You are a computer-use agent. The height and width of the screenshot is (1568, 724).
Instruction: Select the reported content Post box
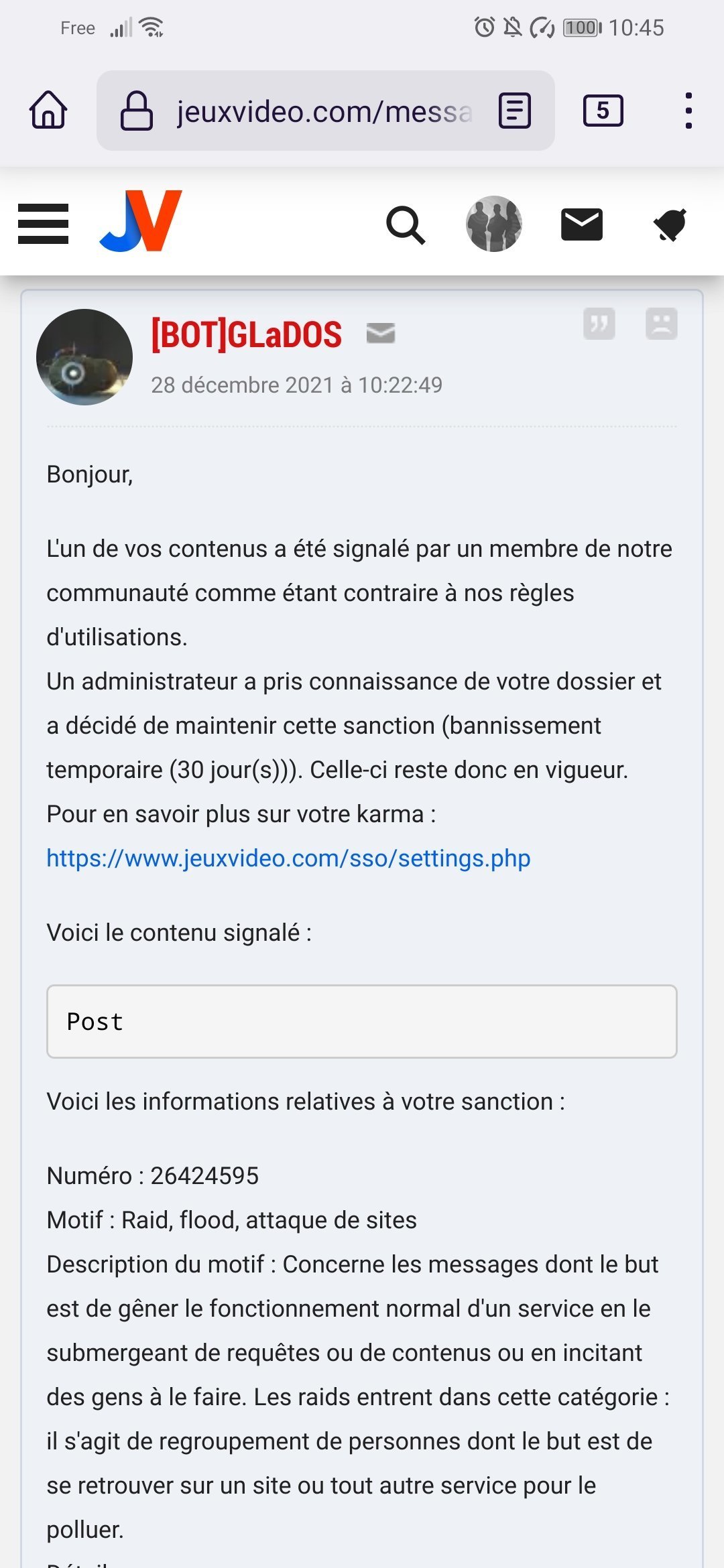pyautogui.click(x=362, y=1022)
